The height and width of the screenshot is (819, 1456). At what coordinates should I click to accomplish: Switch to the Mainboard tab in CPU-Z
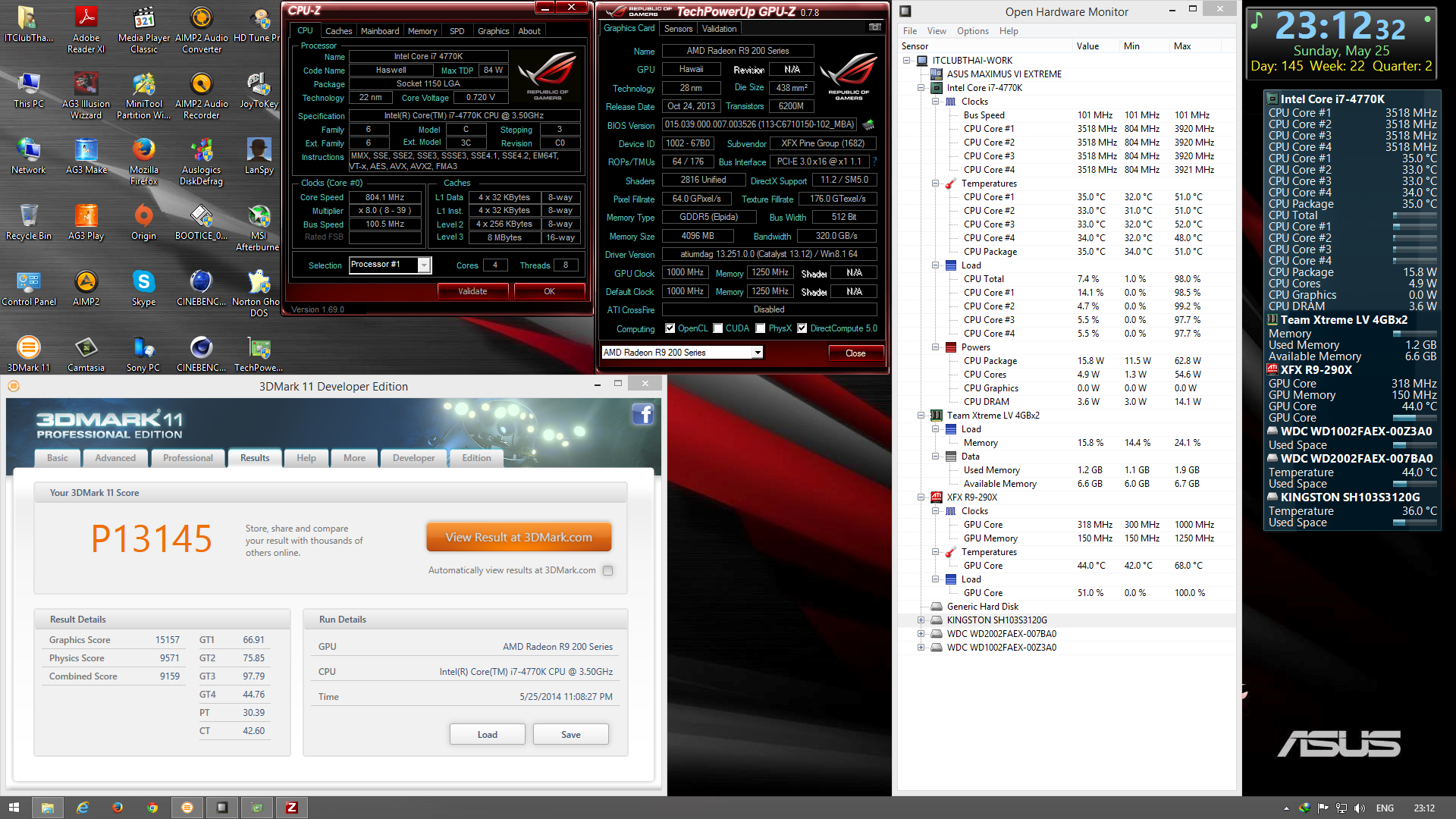pyautogui.click(x=379, y=31)
